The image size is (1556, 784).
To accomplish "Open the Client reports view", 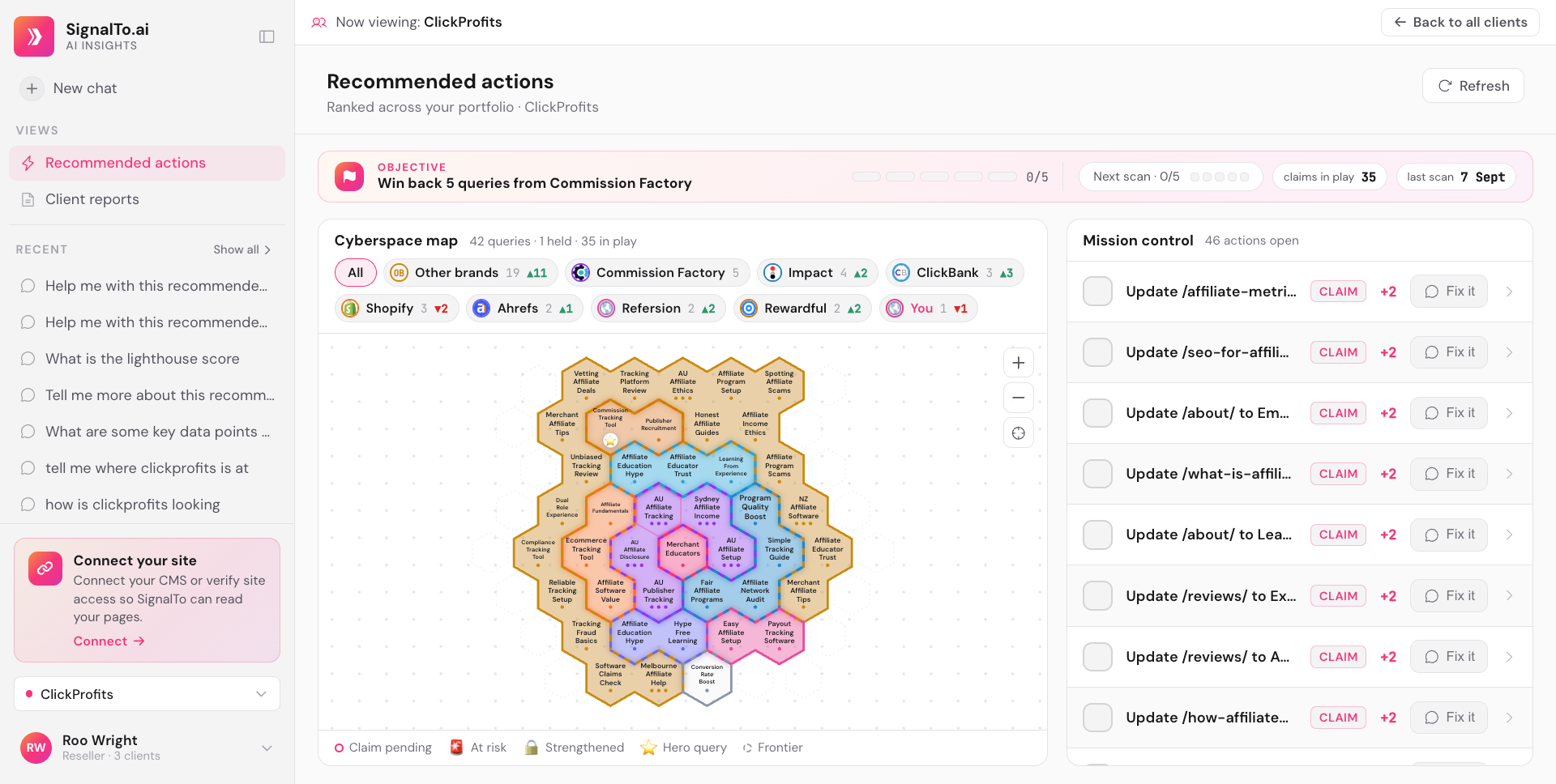I will point(147,199).
